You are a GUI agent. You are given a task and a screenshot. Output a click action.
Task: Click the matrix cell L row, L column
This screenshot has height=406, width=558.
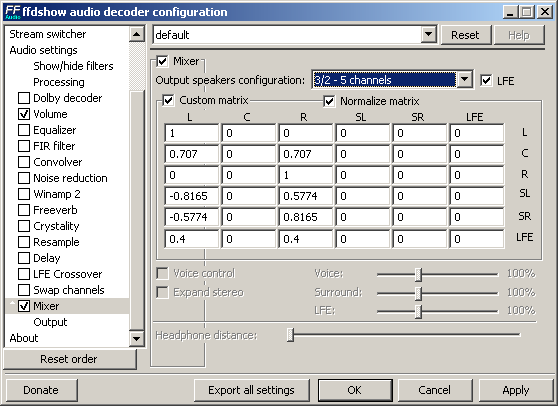coord(191,133)
